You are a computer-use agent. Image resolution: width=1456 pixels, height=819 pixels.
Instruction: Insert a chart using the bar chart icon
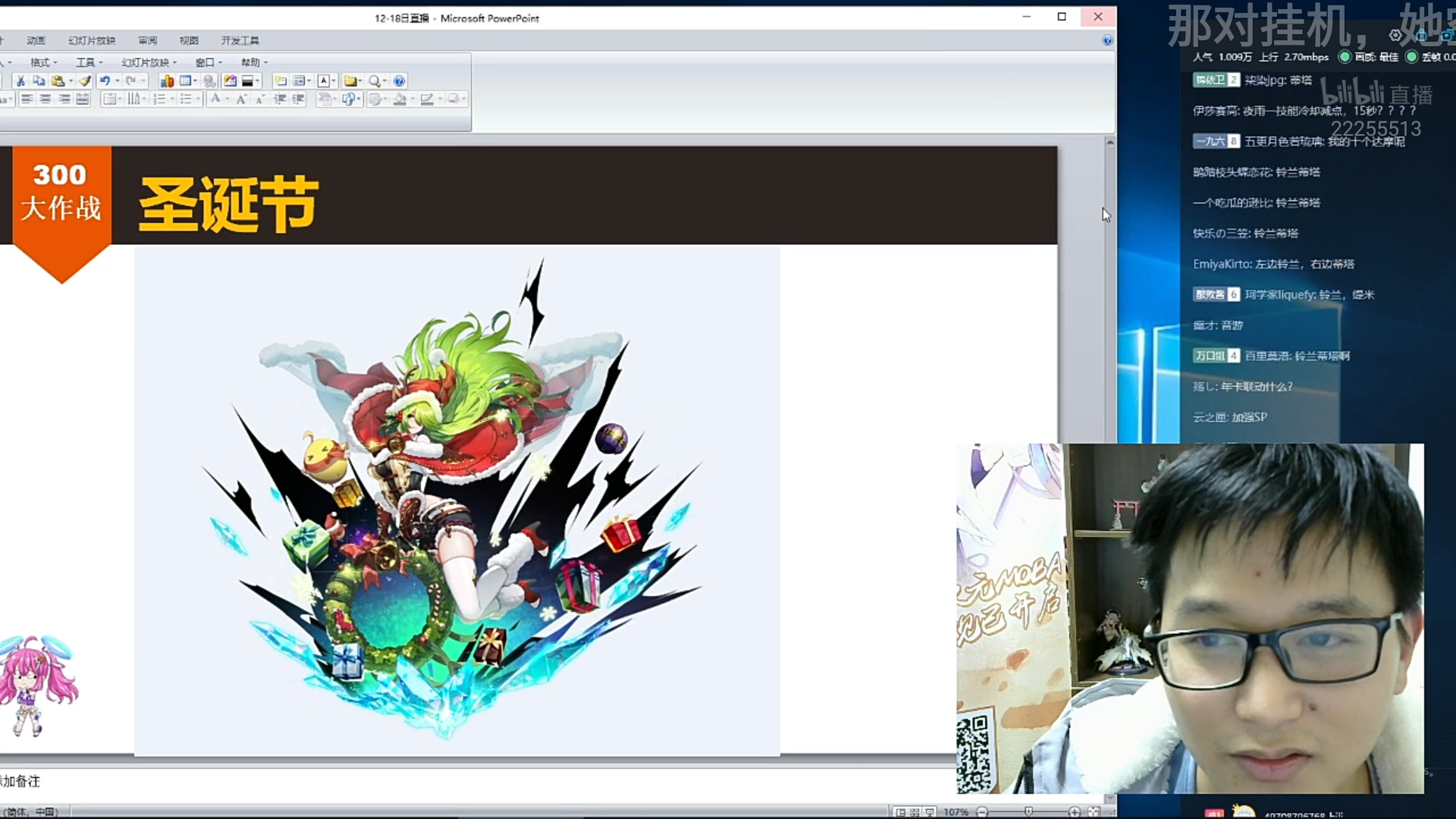pos(167,81)
